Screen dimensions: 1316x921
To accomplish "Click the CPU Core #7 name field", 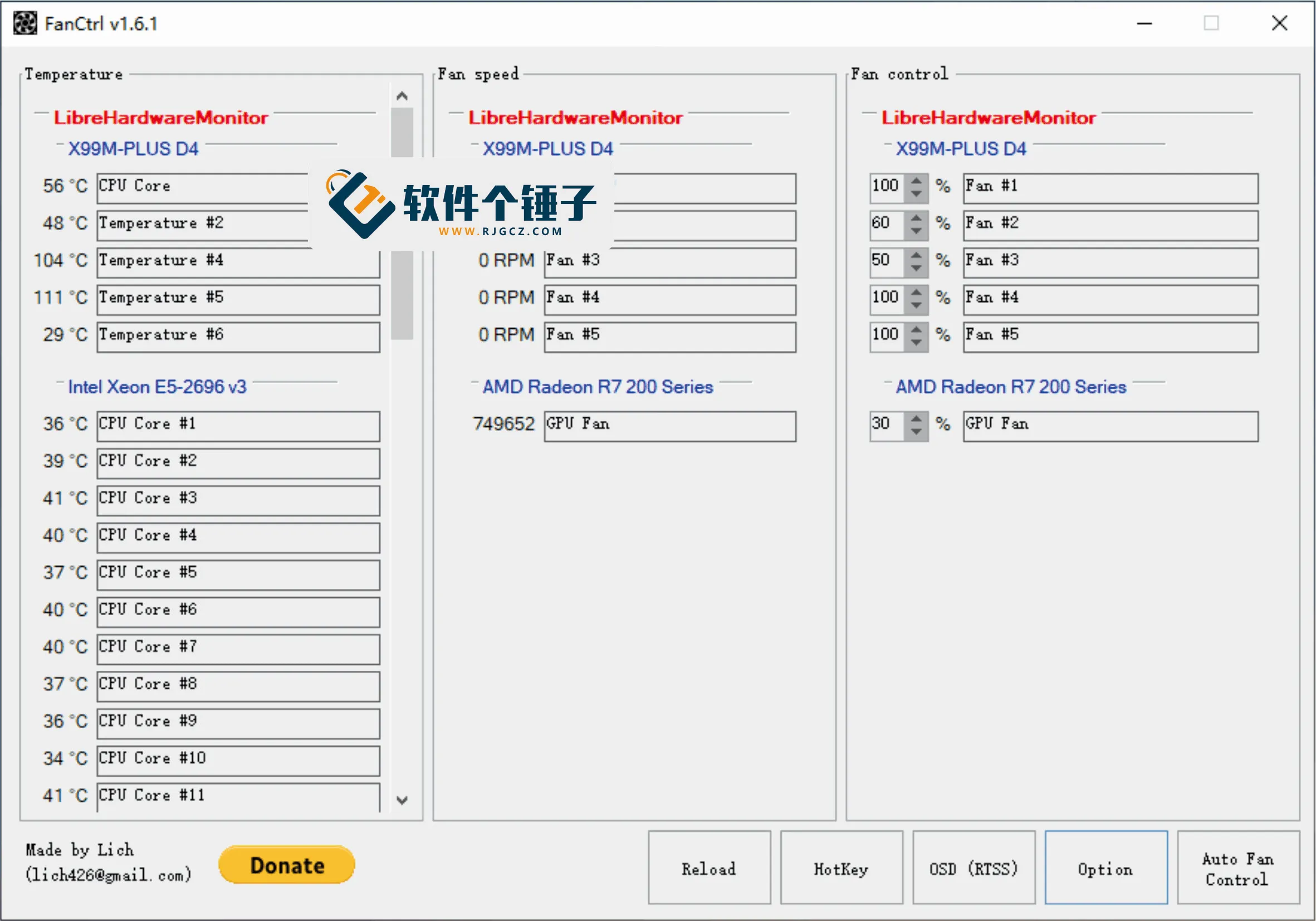I will pos(238,650).
